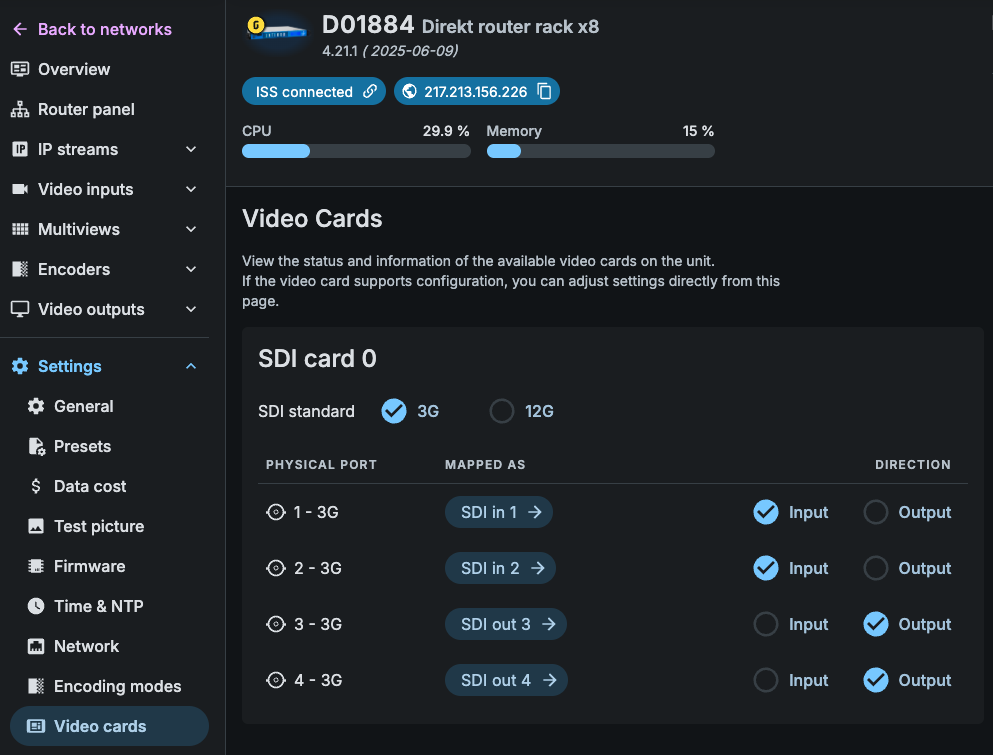Click the Network port icon
Screen dimensions: 993x755
(x=36, y=646)
